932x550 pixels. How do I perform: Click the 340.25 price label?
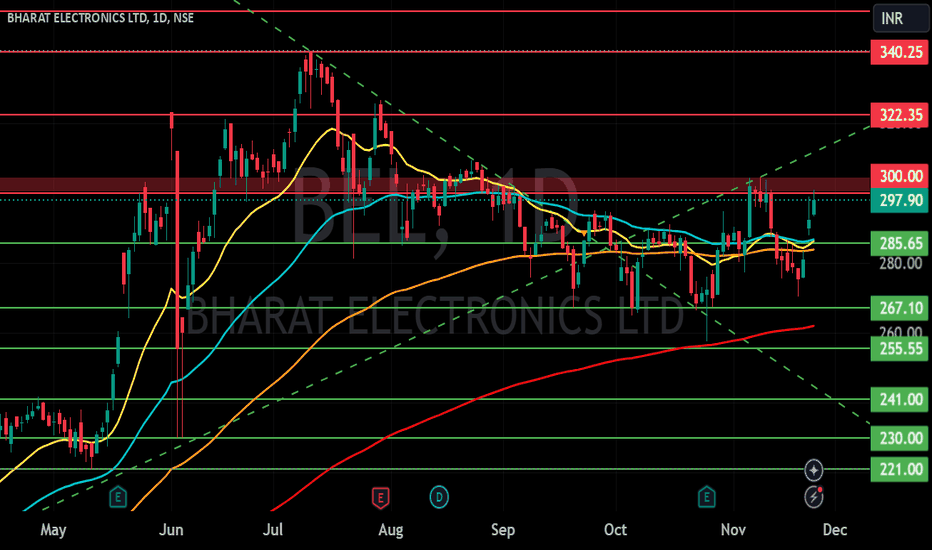[x=899, y=52]
